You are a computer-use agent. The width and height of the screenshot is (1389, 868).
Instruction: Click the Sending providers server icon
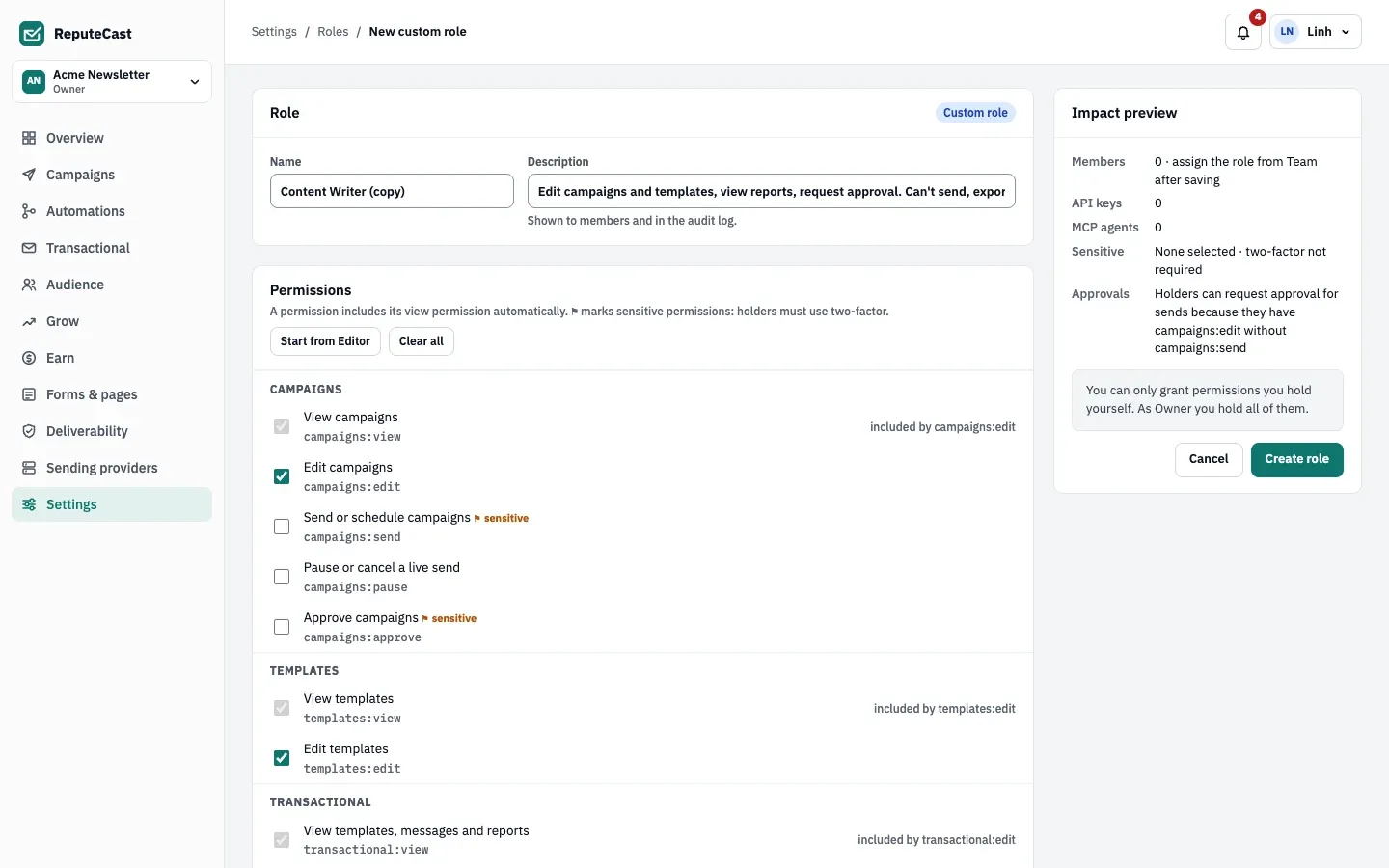point(29,468)
